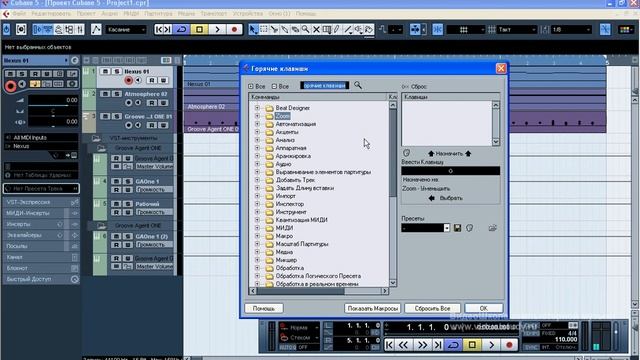The height and width of the screenshot is (360, 640).
Task: Select the Range Selection tool
Action: click(264, 29)
